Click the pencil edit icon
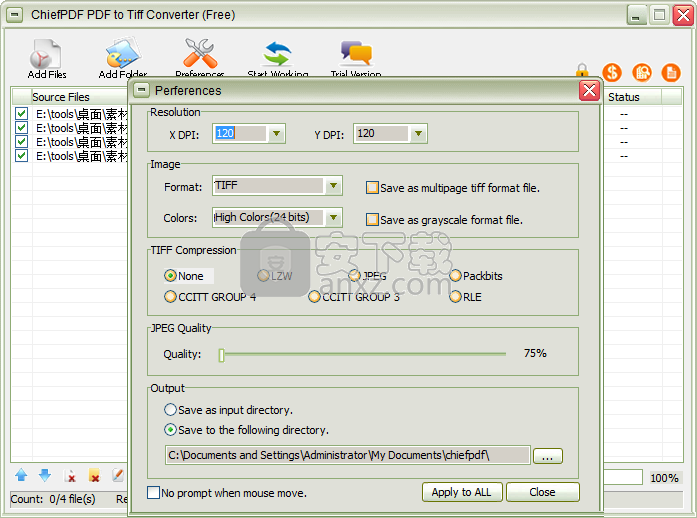Image resolution: width=697 pixels, height=518 pixels. pos(117,475)
